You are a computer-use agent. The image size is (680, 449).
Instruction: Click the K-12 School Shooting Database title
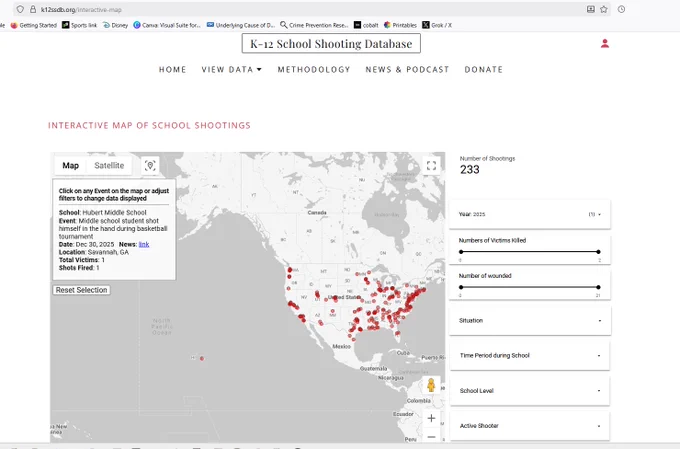331,43
